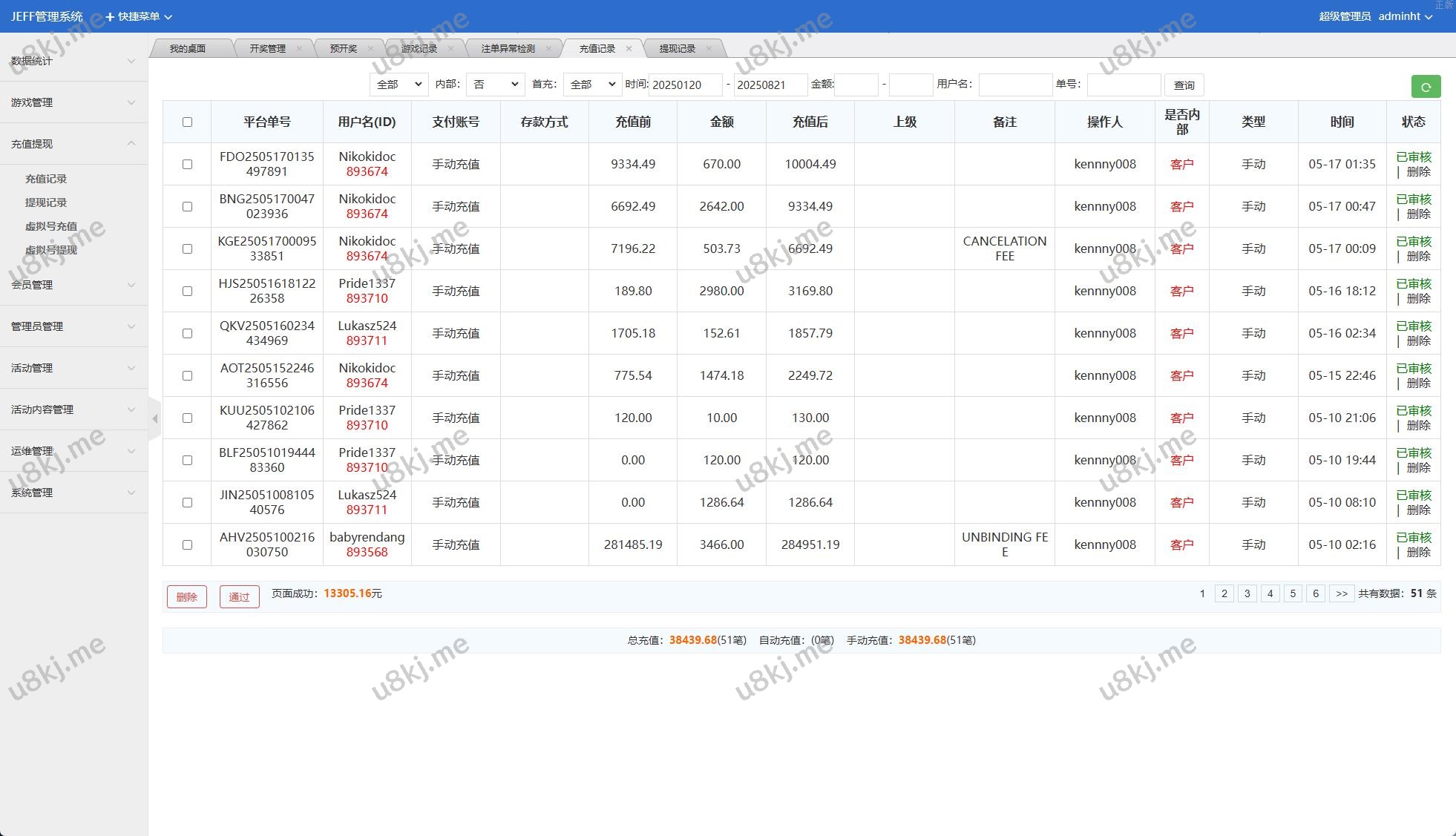Screen dimensions: 1456x836
Task: Close the 充值记录 tab with its X
Action: (x=629, y=49)
